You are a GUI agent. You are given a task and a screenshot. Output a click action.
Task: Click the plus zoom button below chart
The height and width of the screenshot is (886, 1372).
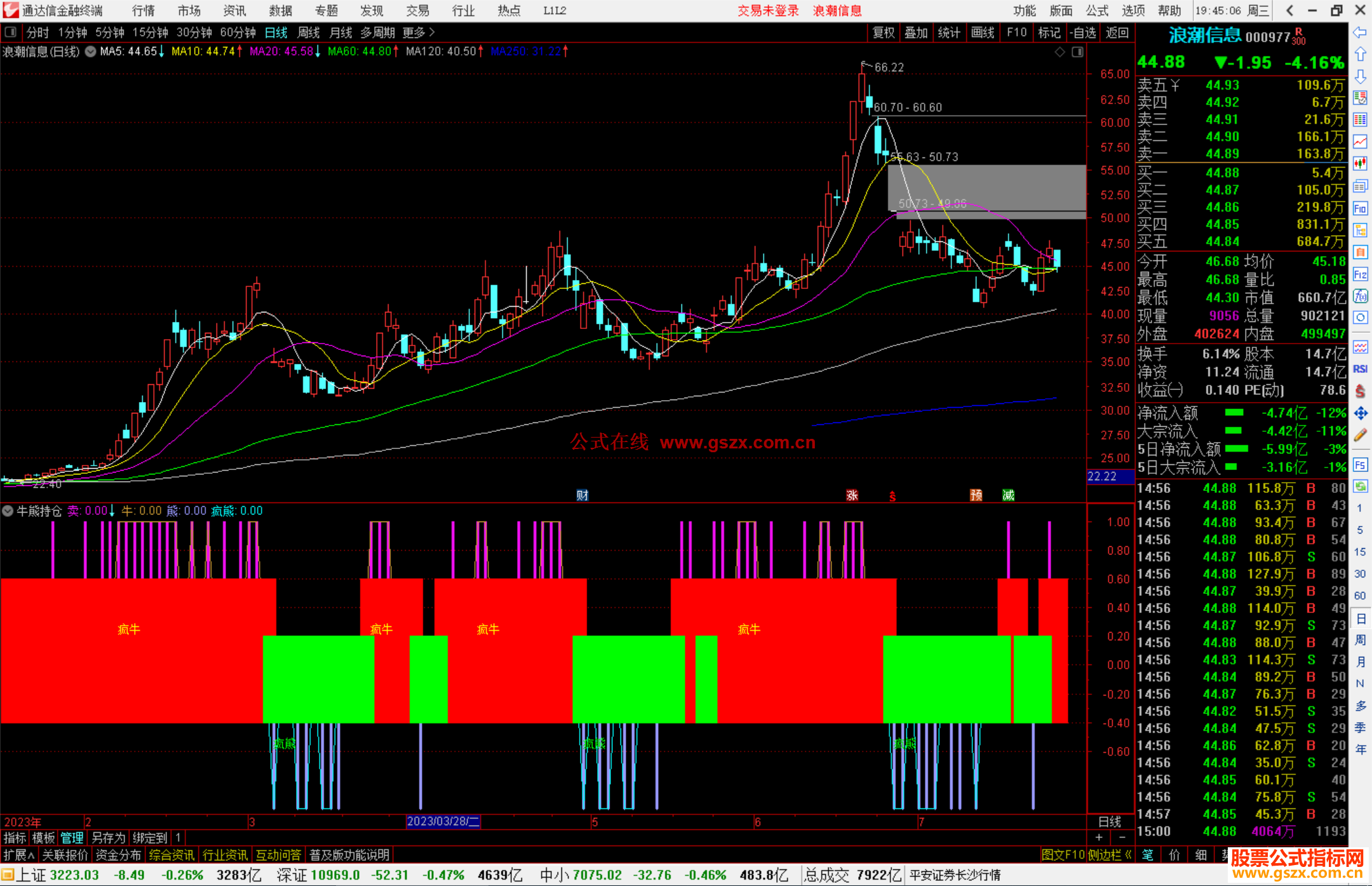pyautogui.click(x=1098, y=837)
